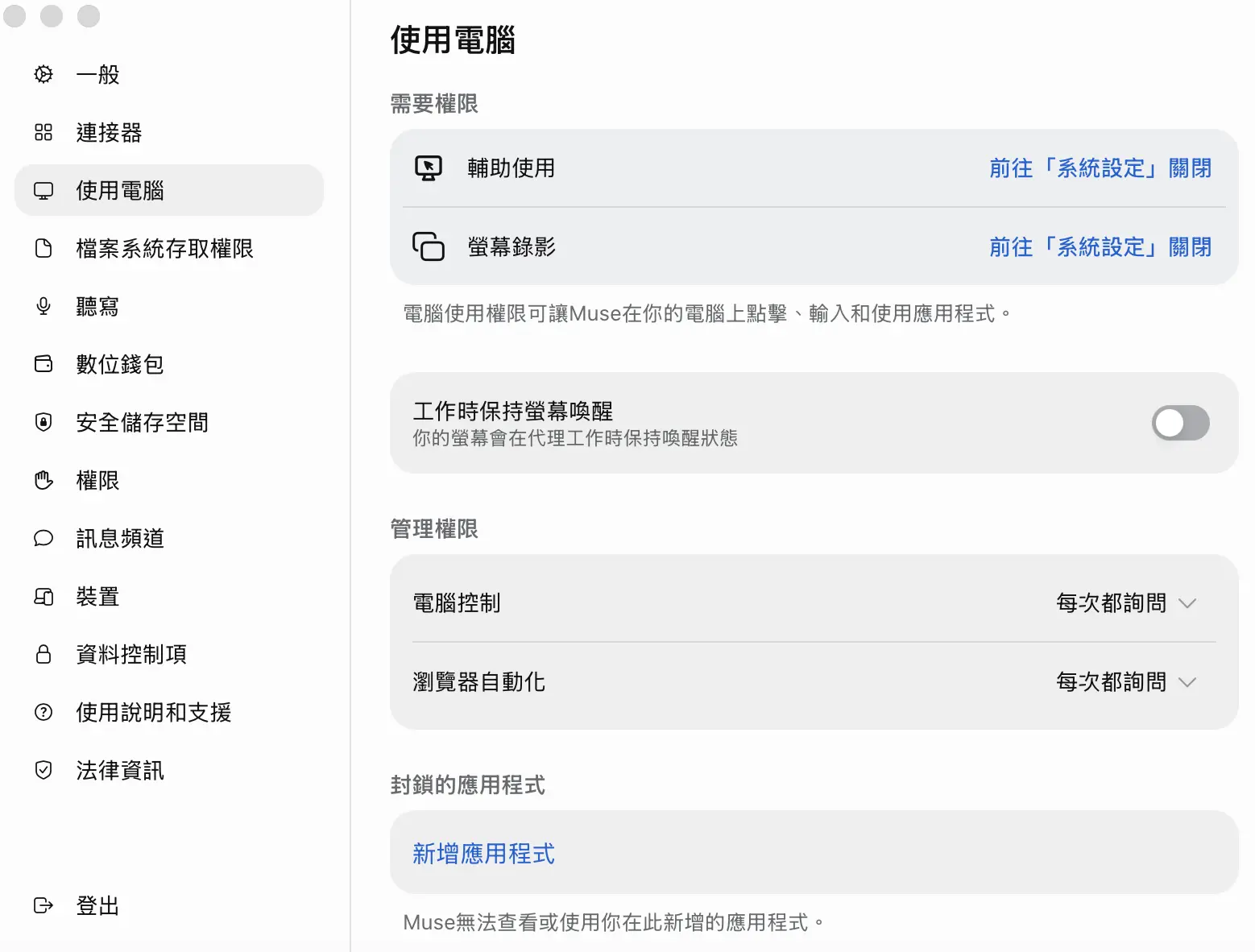The image size is (1255, 952).
Task: Open the 權限 section
Action: (169, 481)
